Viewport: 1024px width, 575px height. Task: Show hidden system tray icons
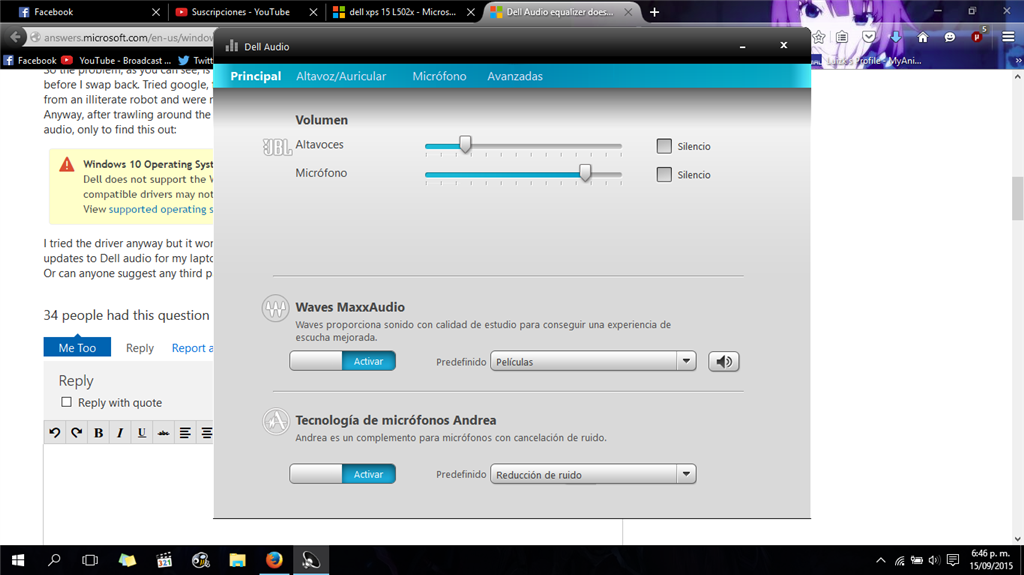click(880, 560)
